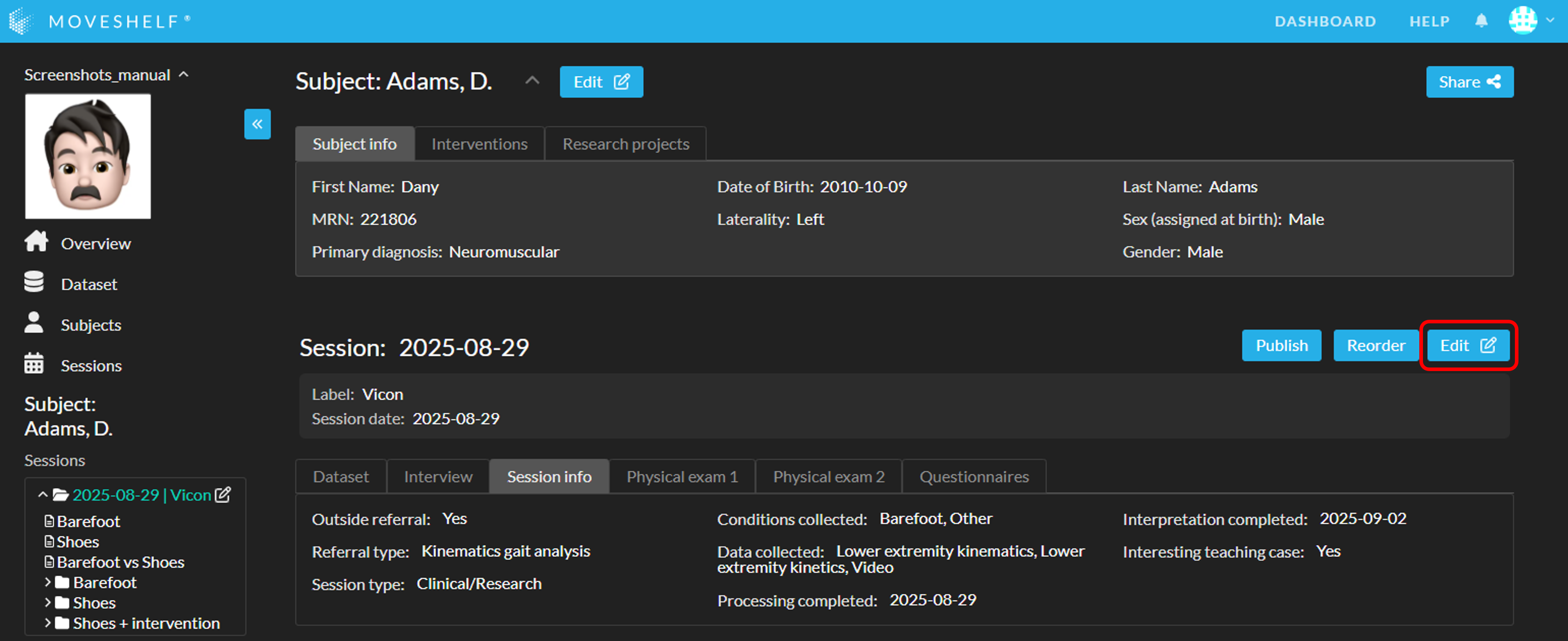Open the notifications bell

(x=1481, y=21)
